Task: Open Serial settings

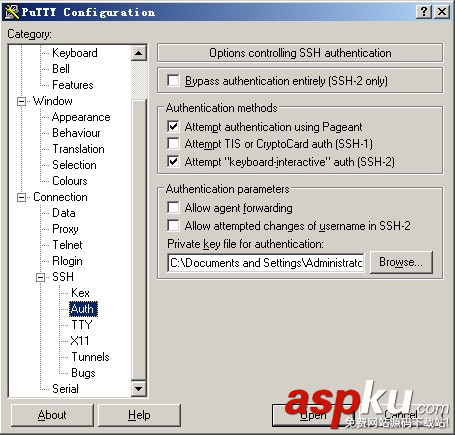Action: pos(65,389)
